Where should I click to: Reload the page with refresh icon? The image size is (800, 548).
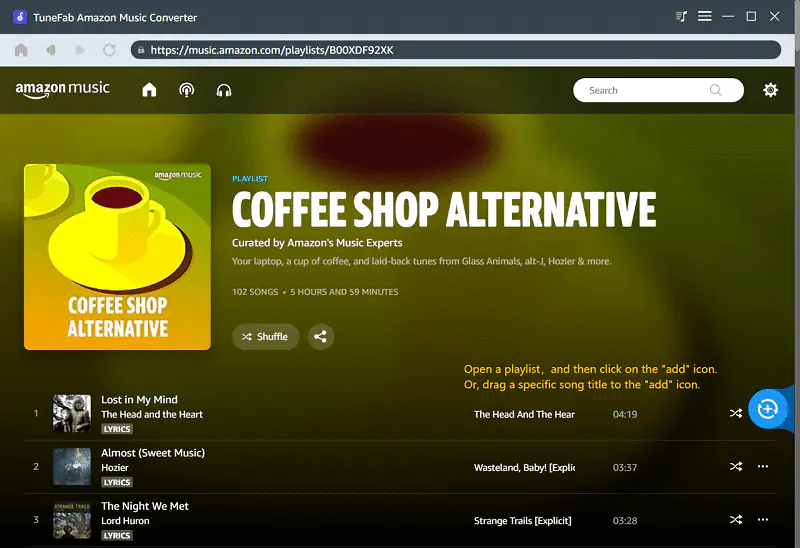pos(109,50)
